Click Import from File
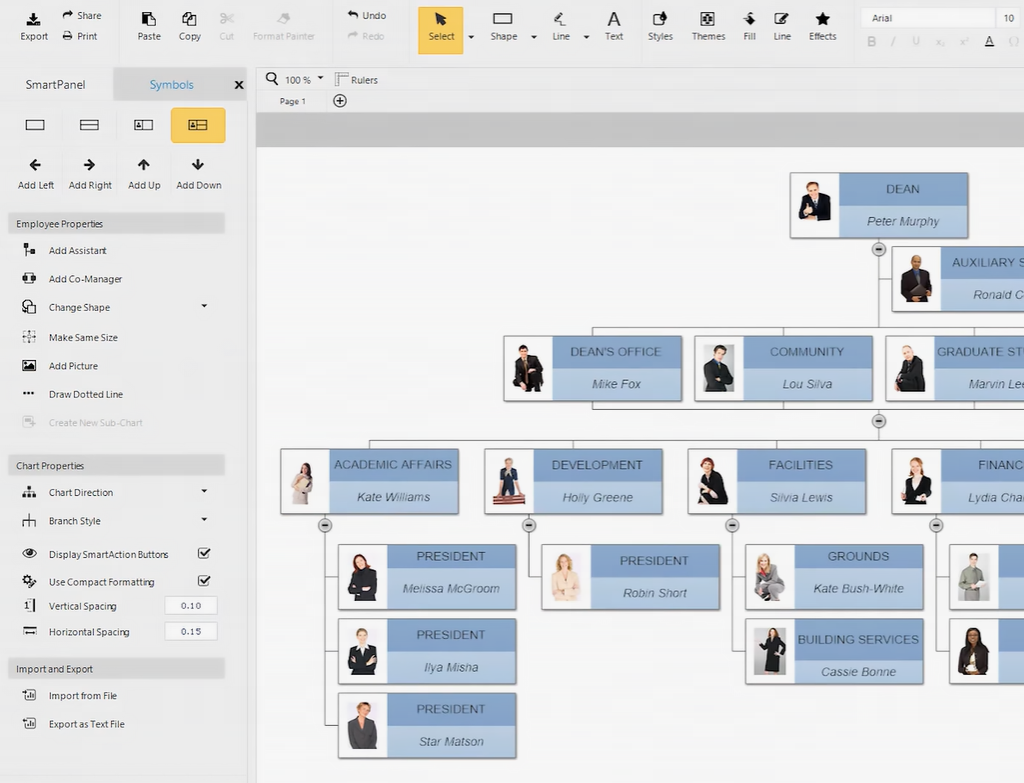This screenshot has width=1024, height=783. click(x=69, y=695)
